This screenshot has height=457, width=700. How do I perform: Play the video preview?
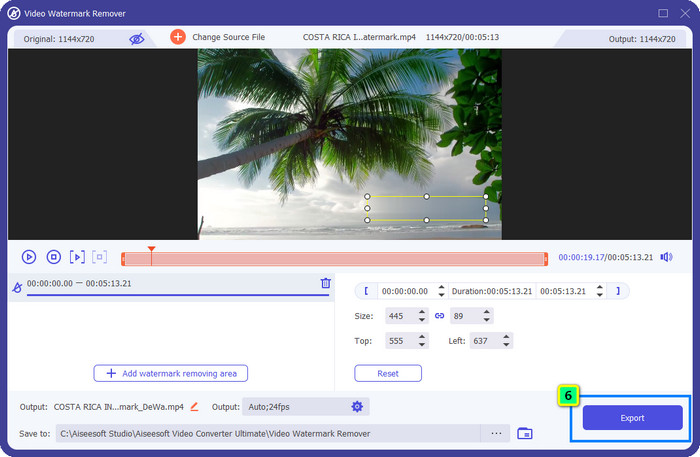pyautogui.click(x=29, y=257)
